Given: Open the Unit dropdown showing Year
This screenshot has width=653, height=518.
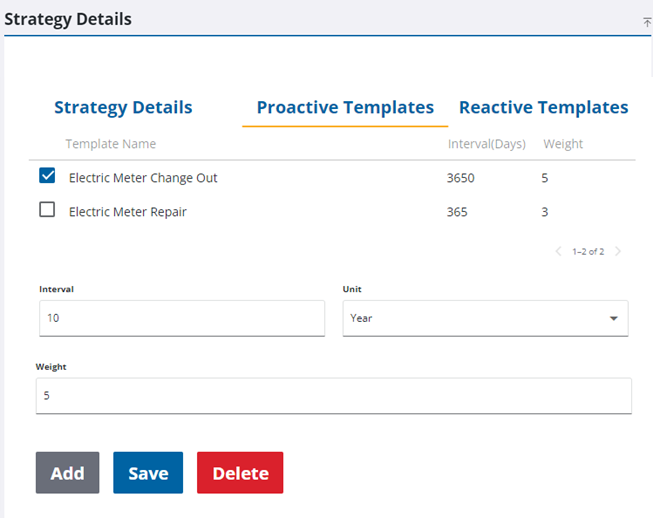Looking at the screenshot, I should 485,318.
